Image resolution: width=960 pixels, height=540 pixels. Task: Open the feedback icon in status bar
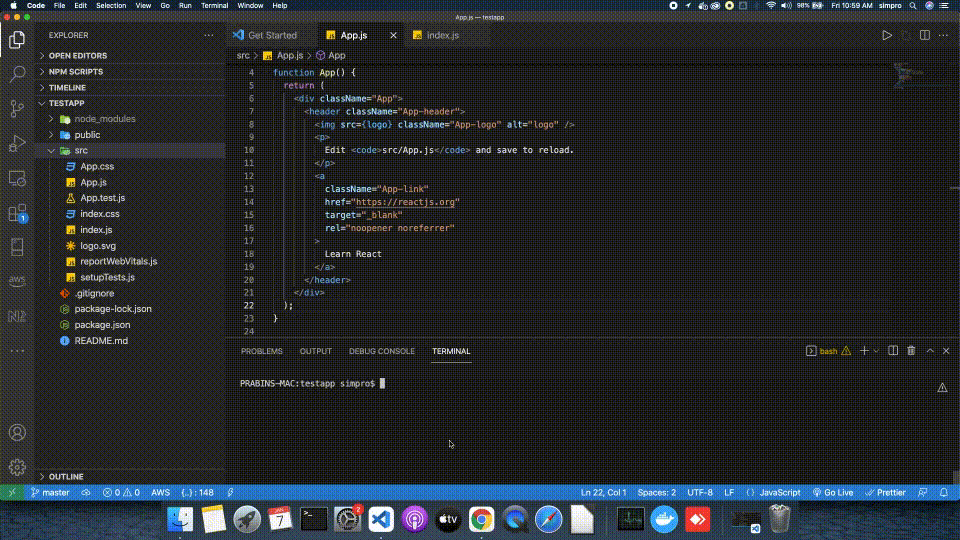[x=923, y=492]
